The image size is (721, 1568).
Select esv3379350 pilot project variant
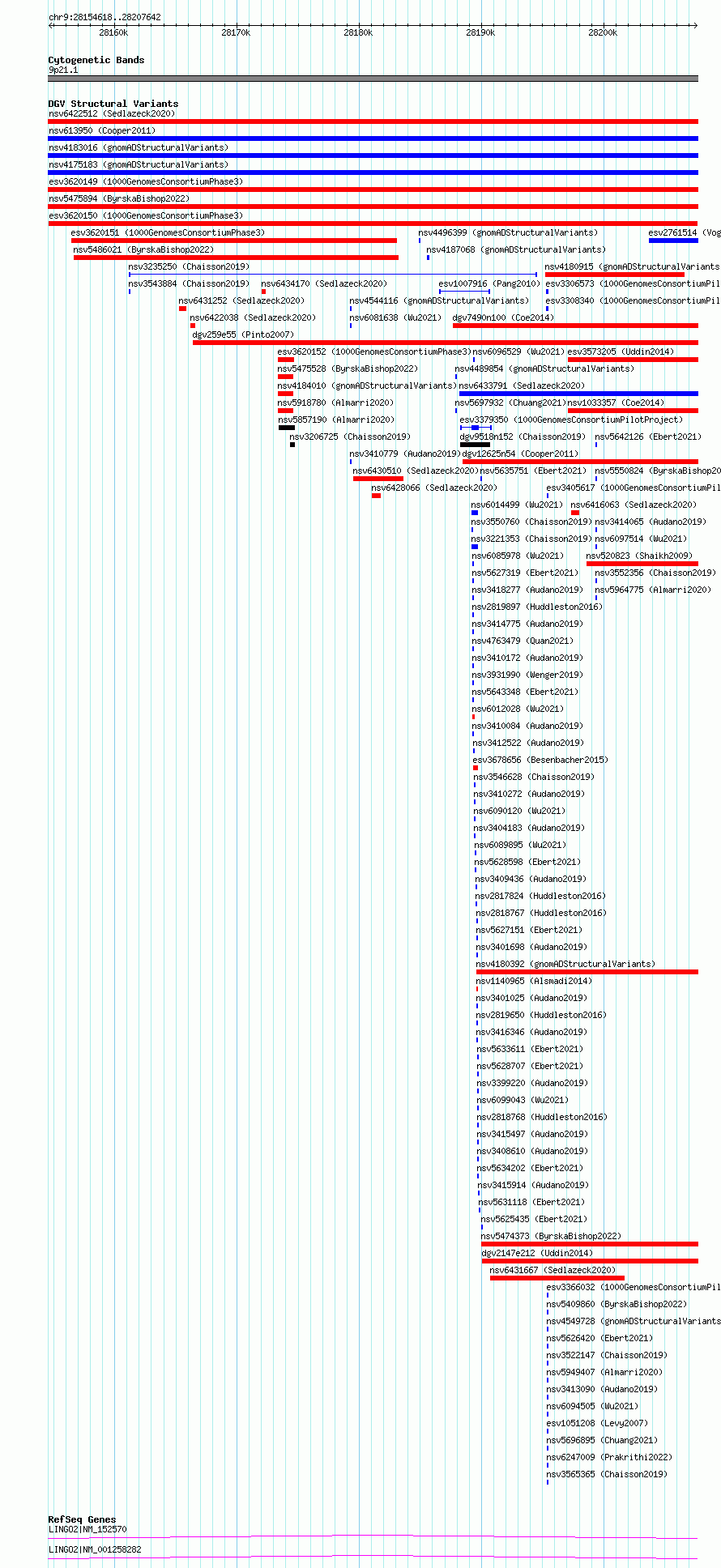click(571, 420)
